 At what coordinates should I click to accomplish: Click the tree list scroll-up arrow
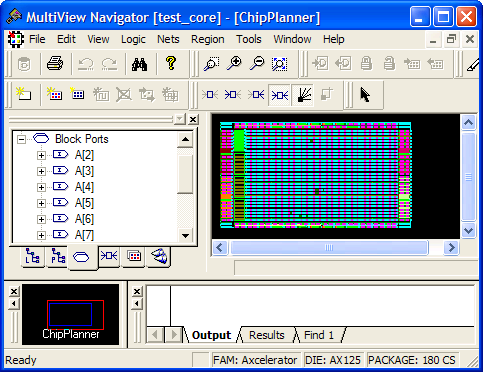tap(185, 139)
